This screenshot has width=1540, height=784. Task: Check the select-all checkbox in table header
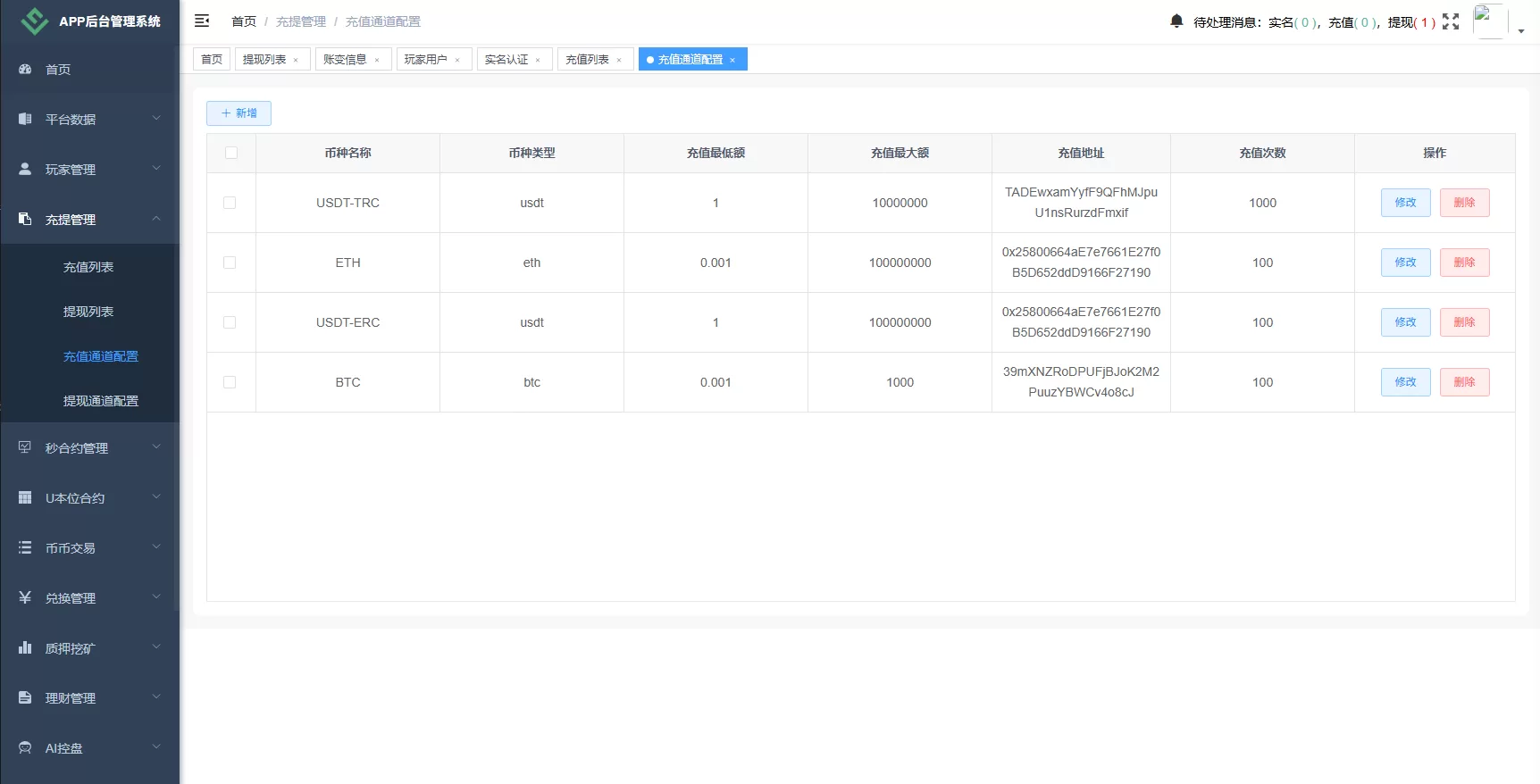click(x=231, y=153)
